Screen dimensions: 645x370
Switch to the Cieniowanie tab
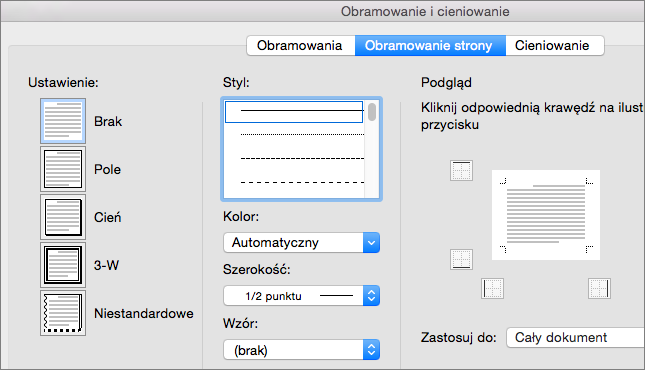click(554, 45)
